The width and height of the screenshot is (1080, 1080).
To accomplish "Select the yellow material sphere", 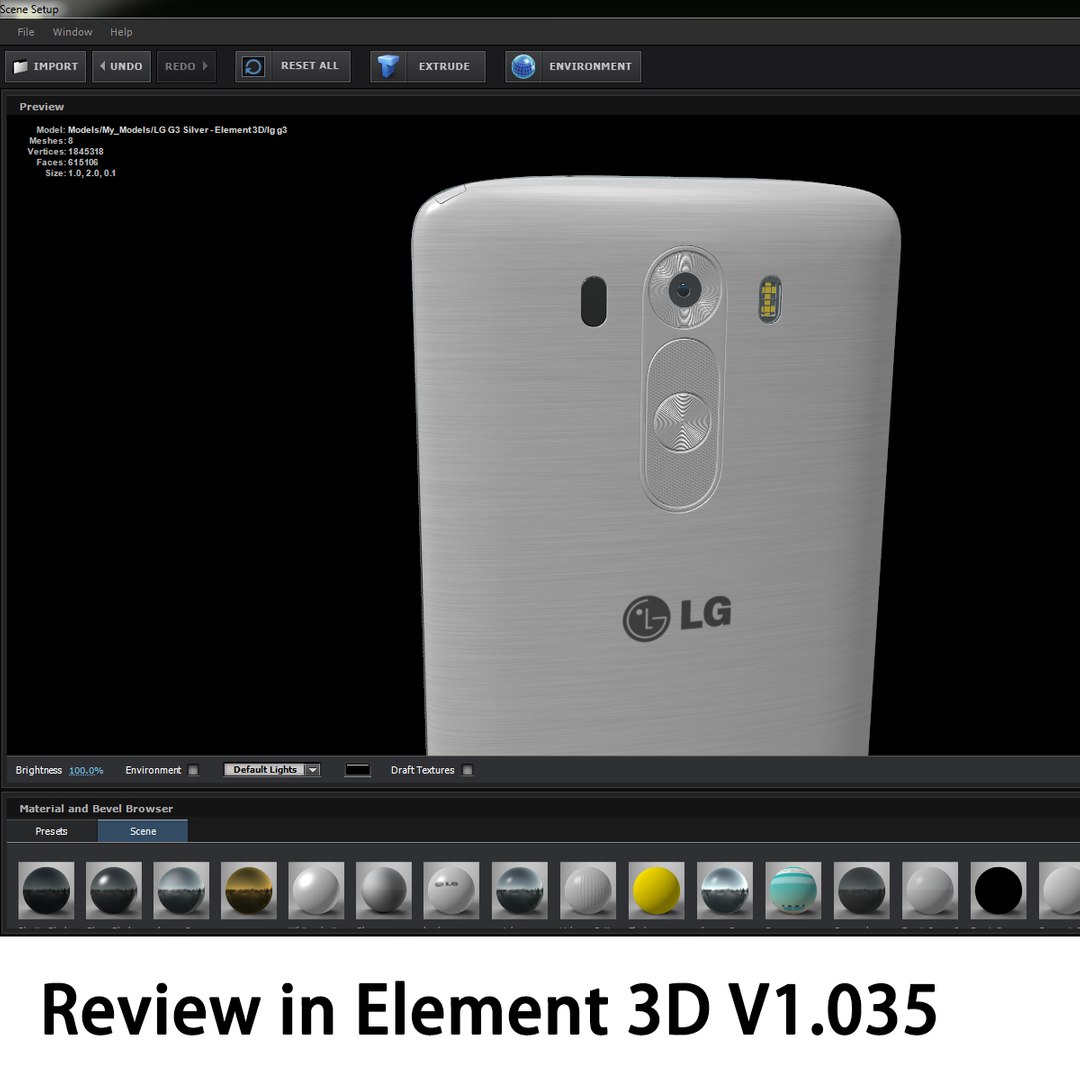I will tap(656, 890).
